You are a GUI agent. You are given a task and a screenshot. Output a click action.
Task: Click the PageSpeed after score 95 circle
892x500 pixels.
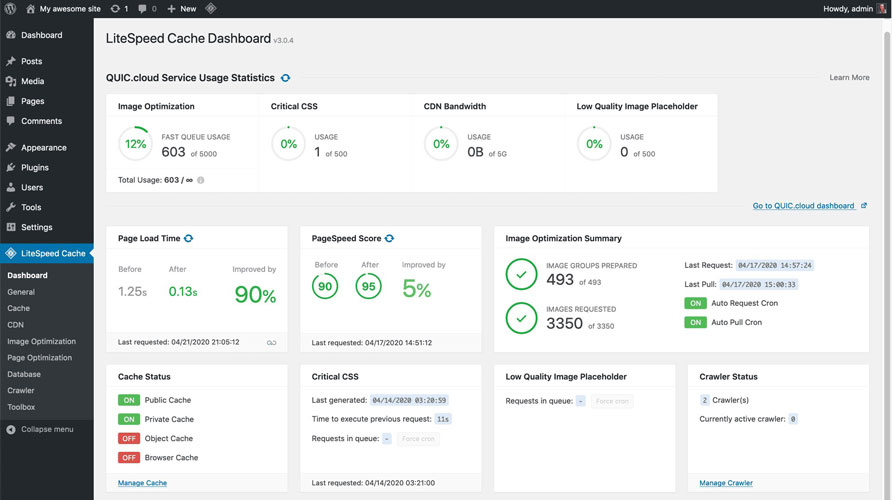[x=369, y=286]
